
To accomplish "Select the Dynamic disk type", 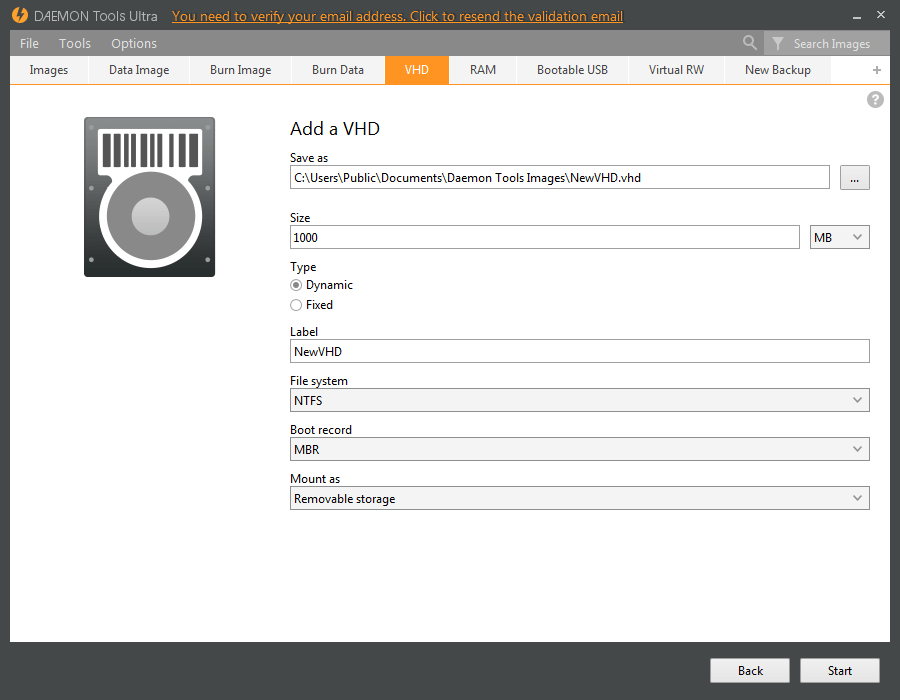I will click(296, 284).
